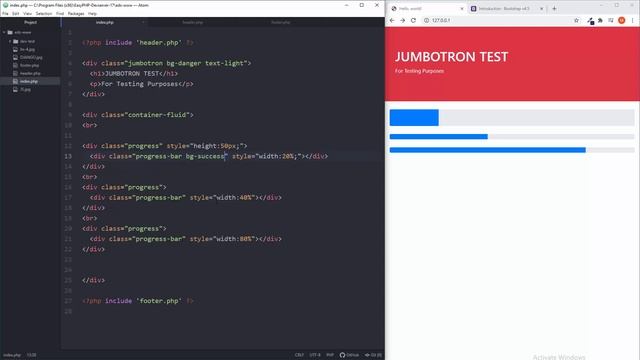Collapse the root project folder in tree
The image size is (640, 360).
tap(4, 32)
